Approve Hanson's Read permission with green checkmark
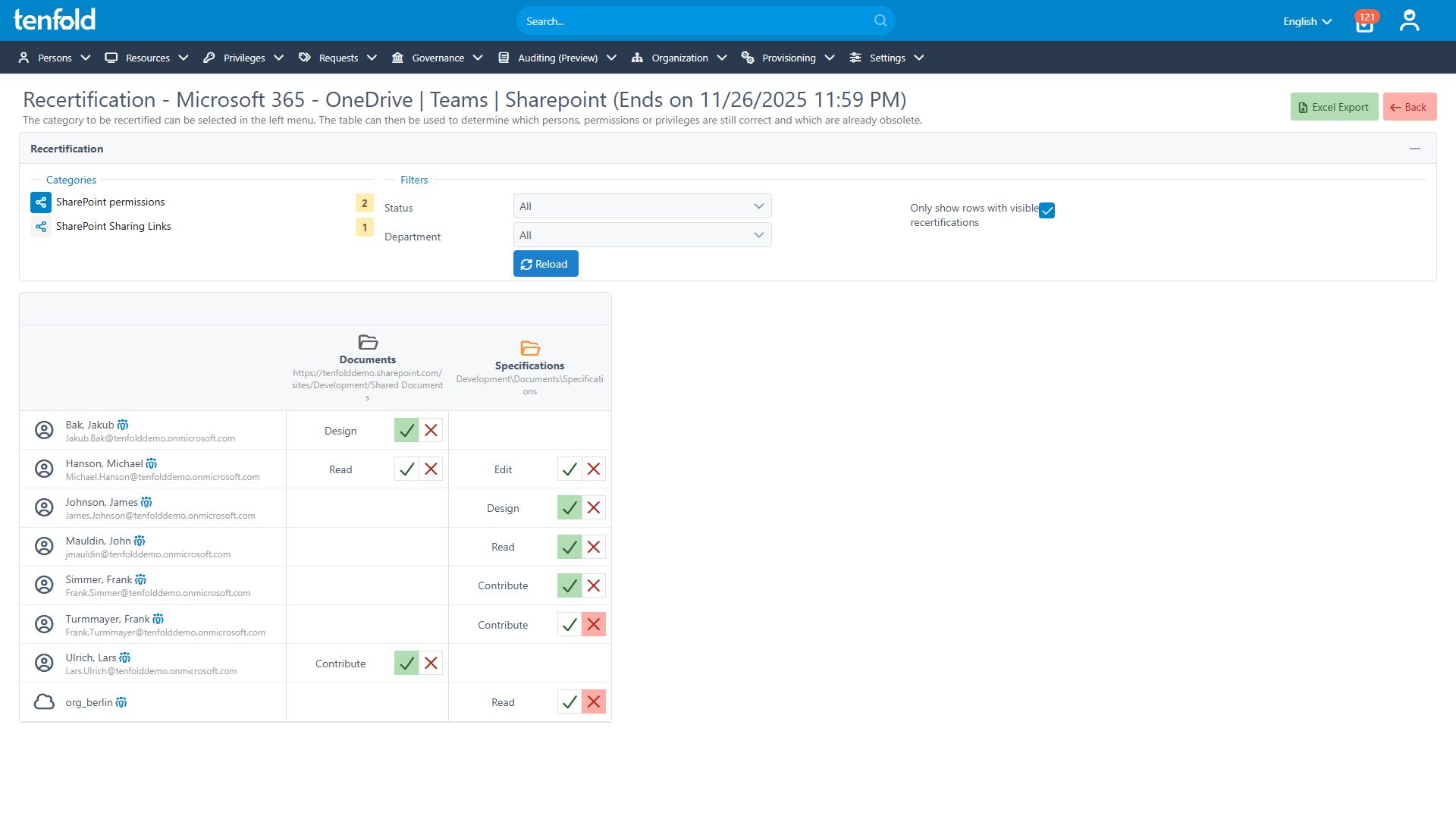The image size is (1456, 819). click(406, 469)
